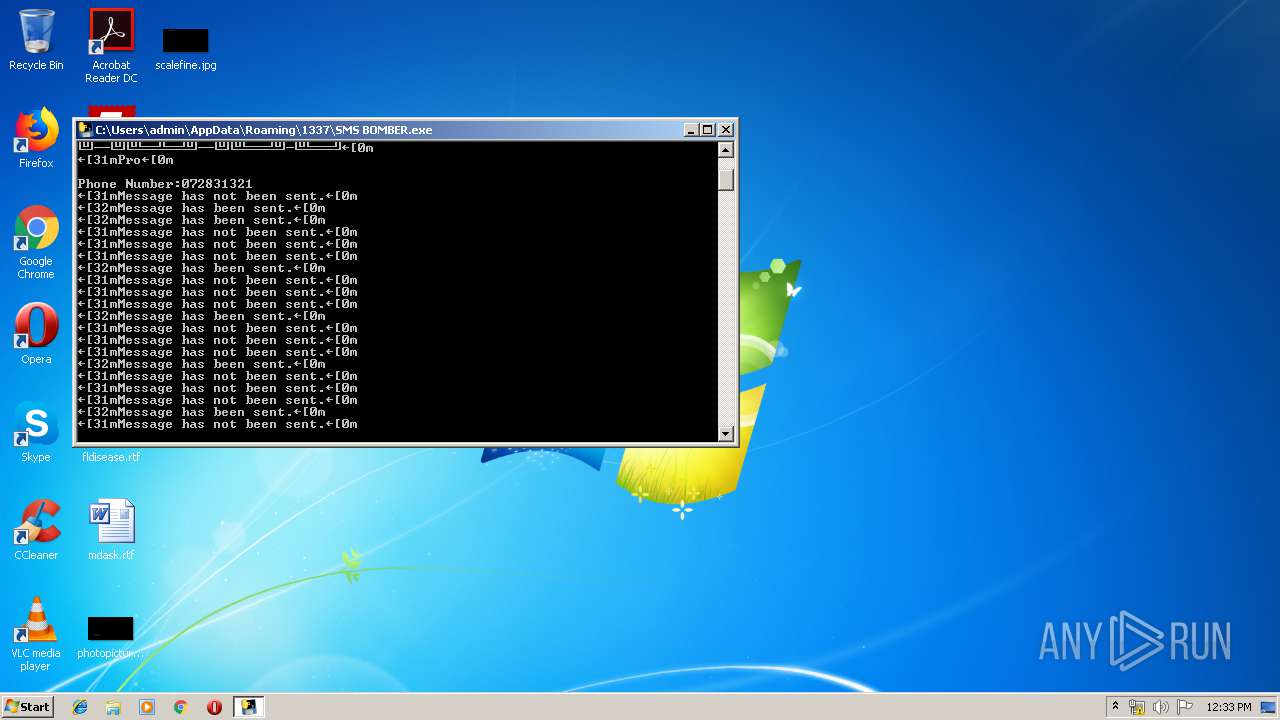Select SMS BOMBER taskbar button
This screenshot has width=1280, height=720.
coord(249,707)
